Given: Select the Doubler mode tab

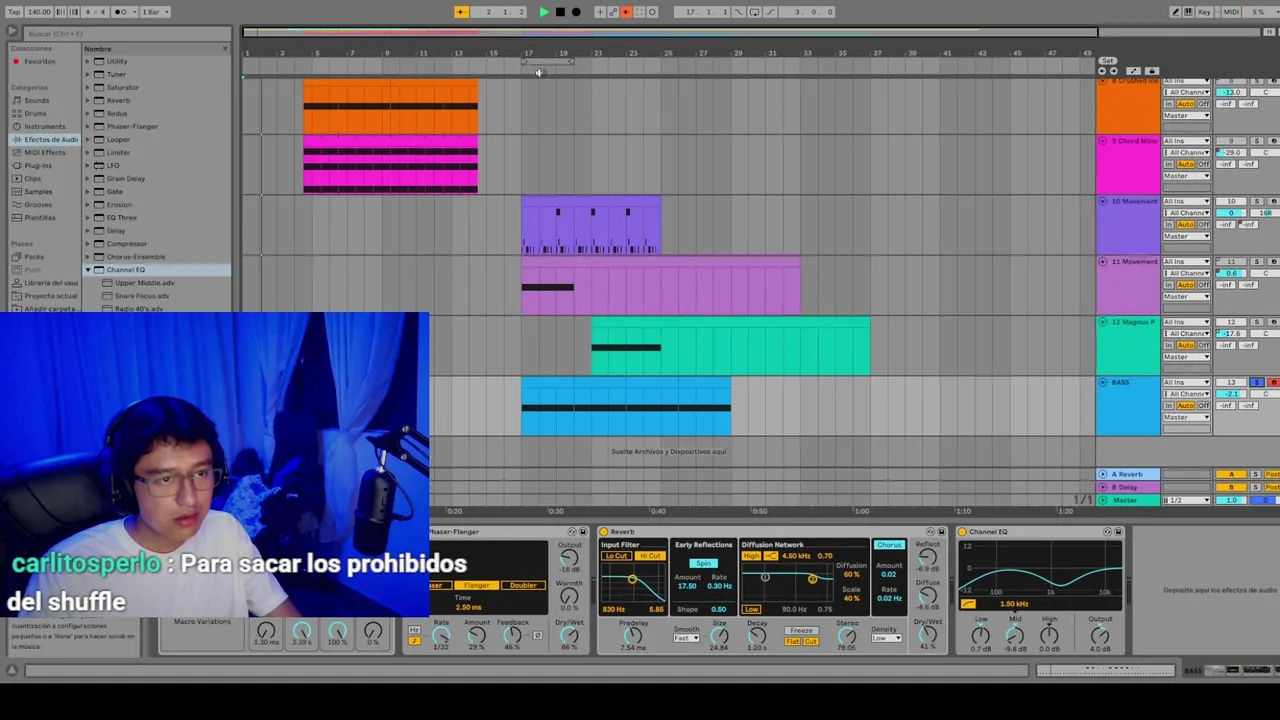Looking at the screenshot, I should tap(522, 586).
